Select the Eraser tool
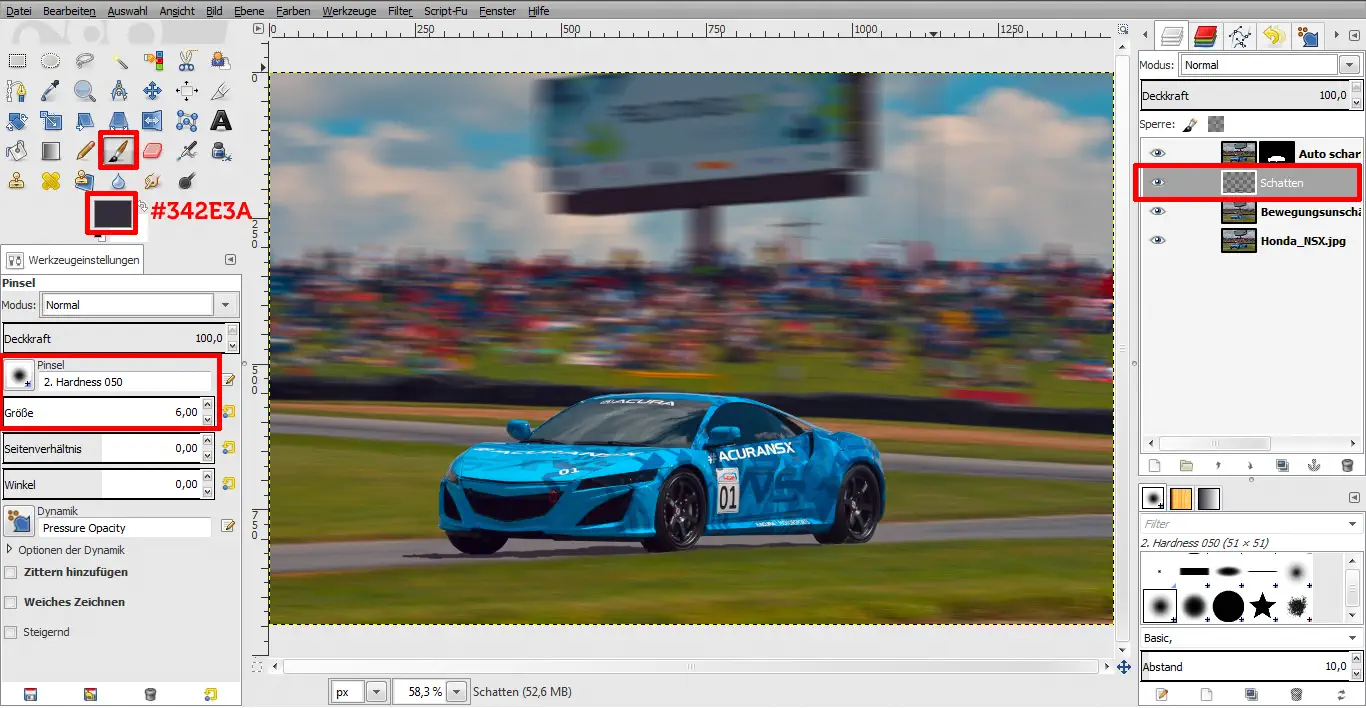This screenshot has height=708, width=1366. pyautogui.click(x=152, y=151)
